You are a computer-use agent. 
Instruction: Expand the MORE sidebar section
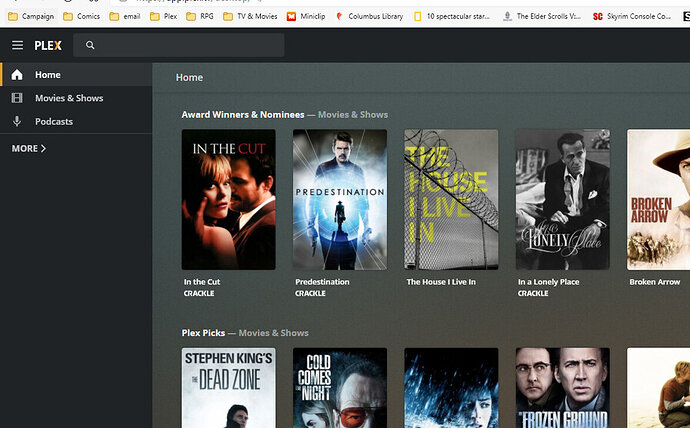(x=29, y=149)
